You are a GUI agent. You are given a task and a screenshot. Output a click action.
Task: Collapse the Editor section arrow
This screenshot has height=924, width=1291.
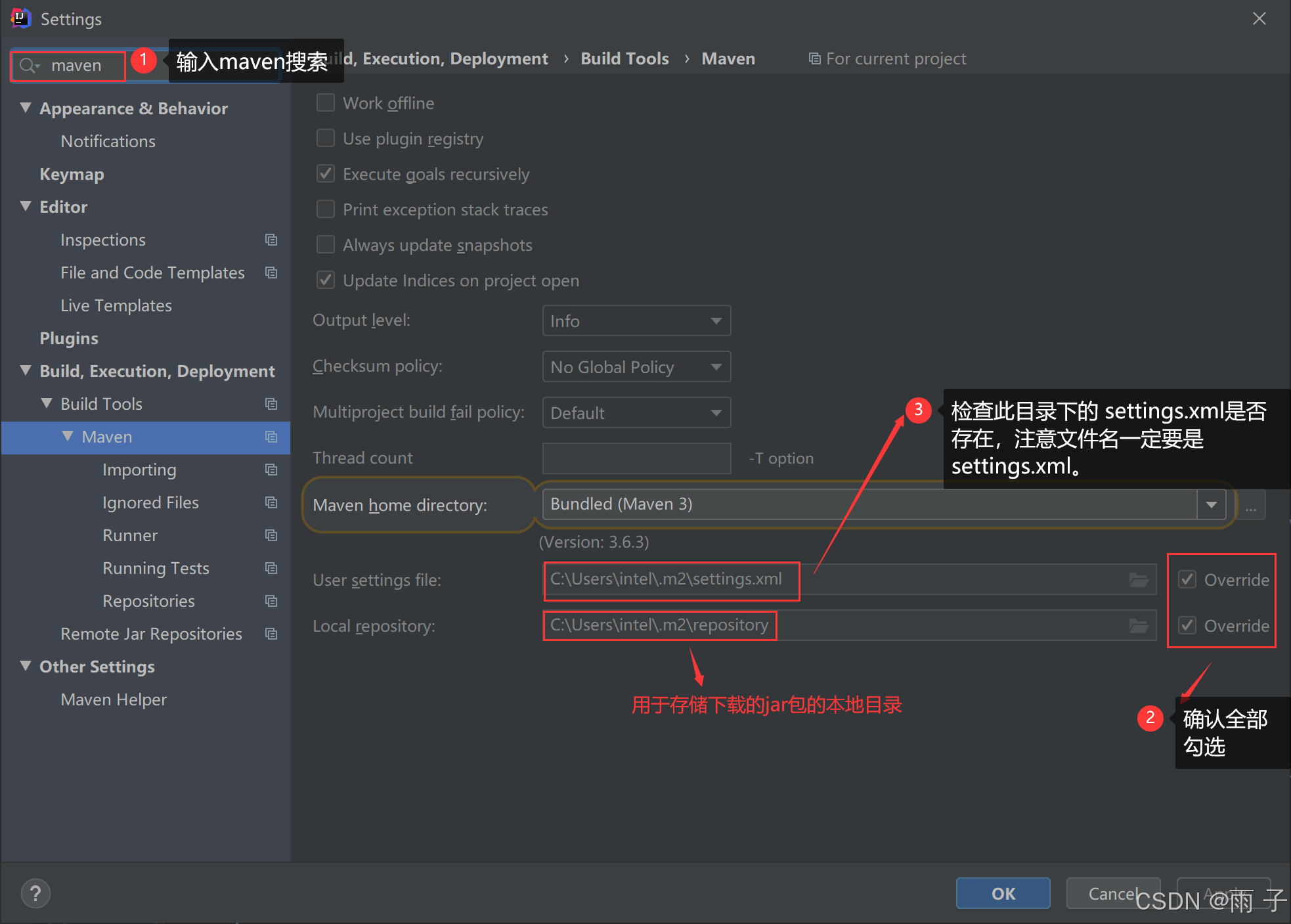(x=26, y=206)
